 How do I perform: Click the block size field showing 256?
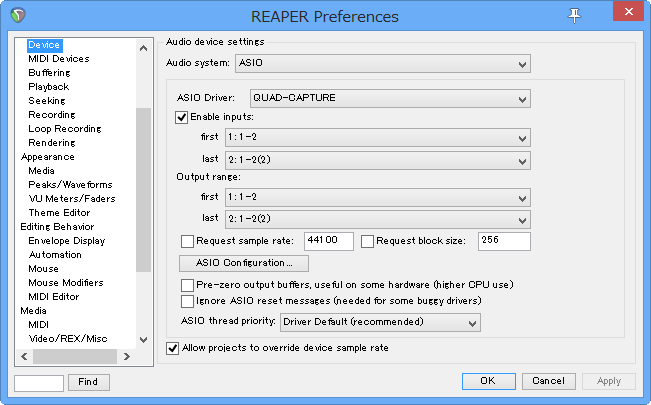click(504, 241)
